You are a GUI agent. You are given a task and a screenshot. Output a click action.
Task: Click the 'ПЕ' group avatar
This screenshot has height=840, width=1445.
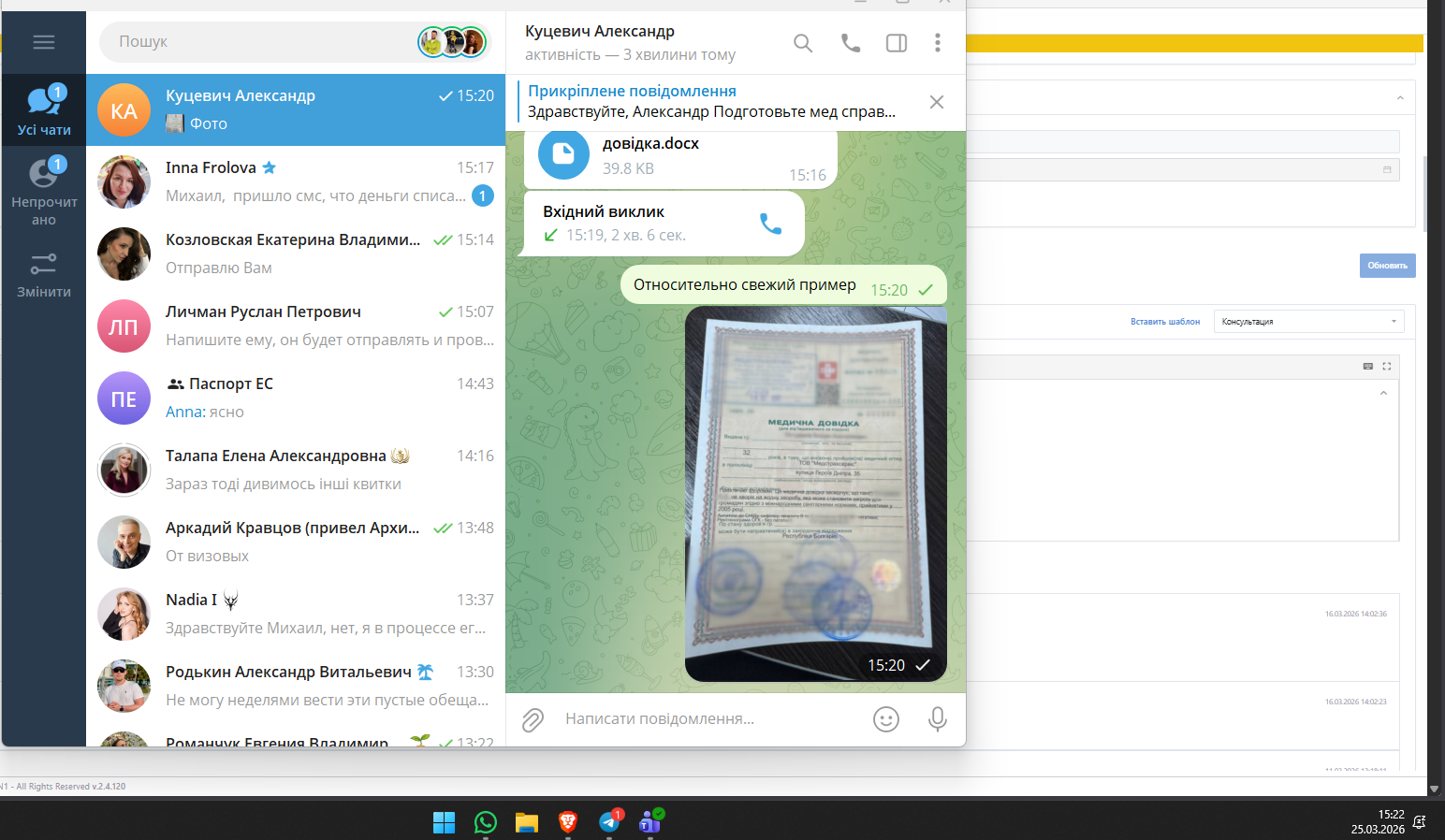(124, 398)
